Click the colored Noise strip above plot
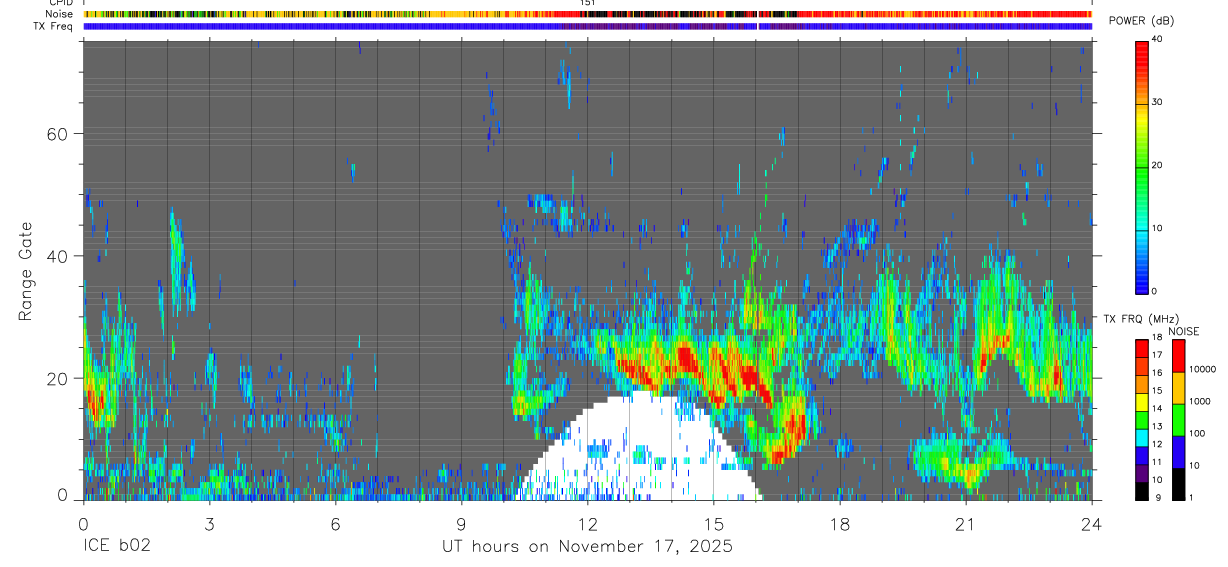This screenshot has width=1228, height=567. click(x=588, y=14)
